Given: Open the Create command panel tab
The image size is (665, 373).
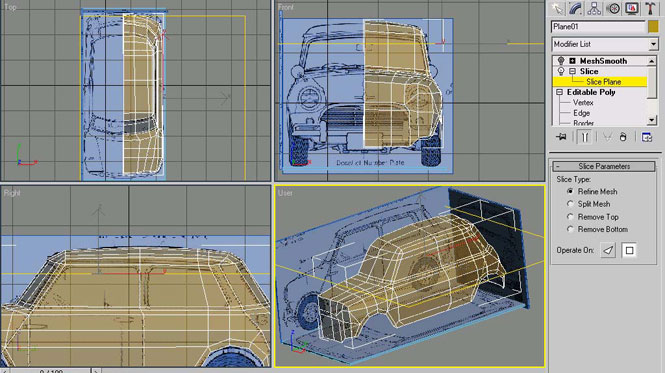Looking at the screenshot, I should 556,8.
